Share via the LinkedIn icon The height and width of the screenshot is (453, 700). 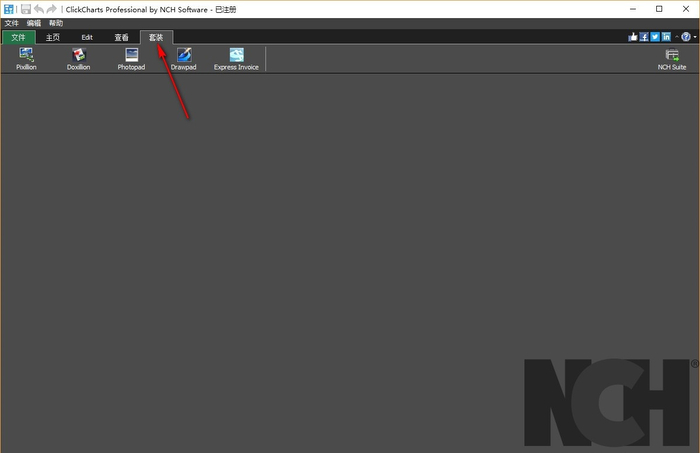pyautogui.click(x=666, y=37)
